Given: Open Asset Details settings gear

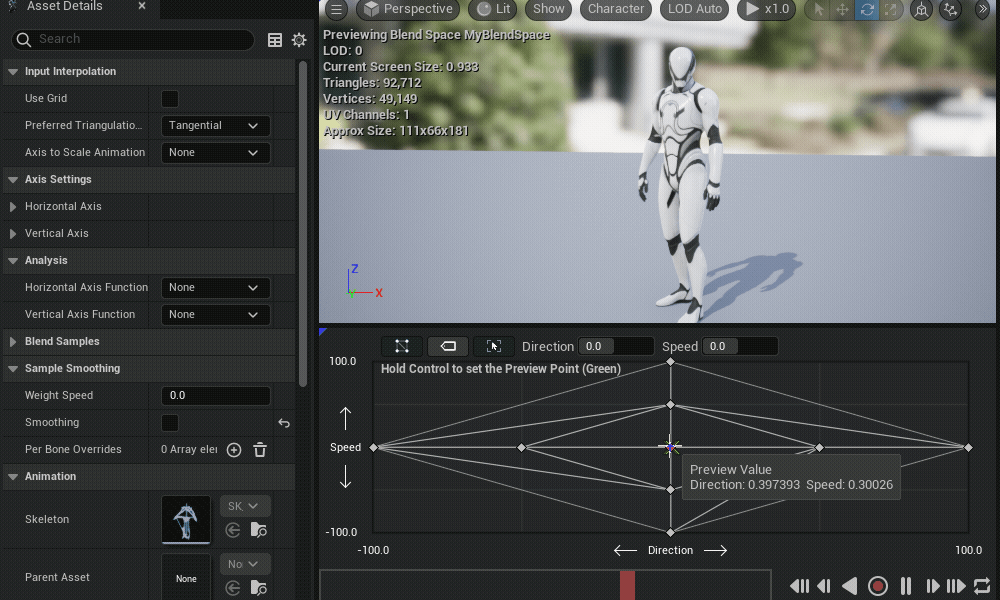Looking at the screenshot, I should [x=299, y=40].
